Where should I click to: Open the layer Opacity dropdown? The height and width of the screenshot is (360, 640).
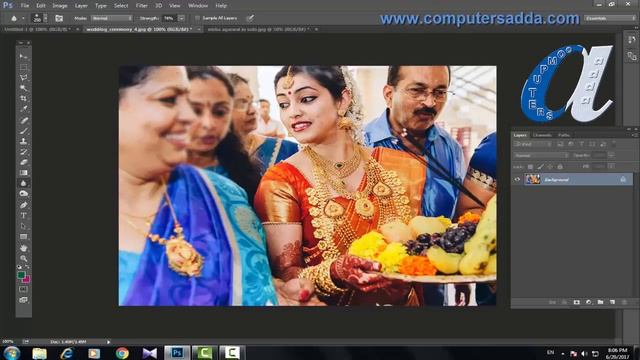coord(611,156)
